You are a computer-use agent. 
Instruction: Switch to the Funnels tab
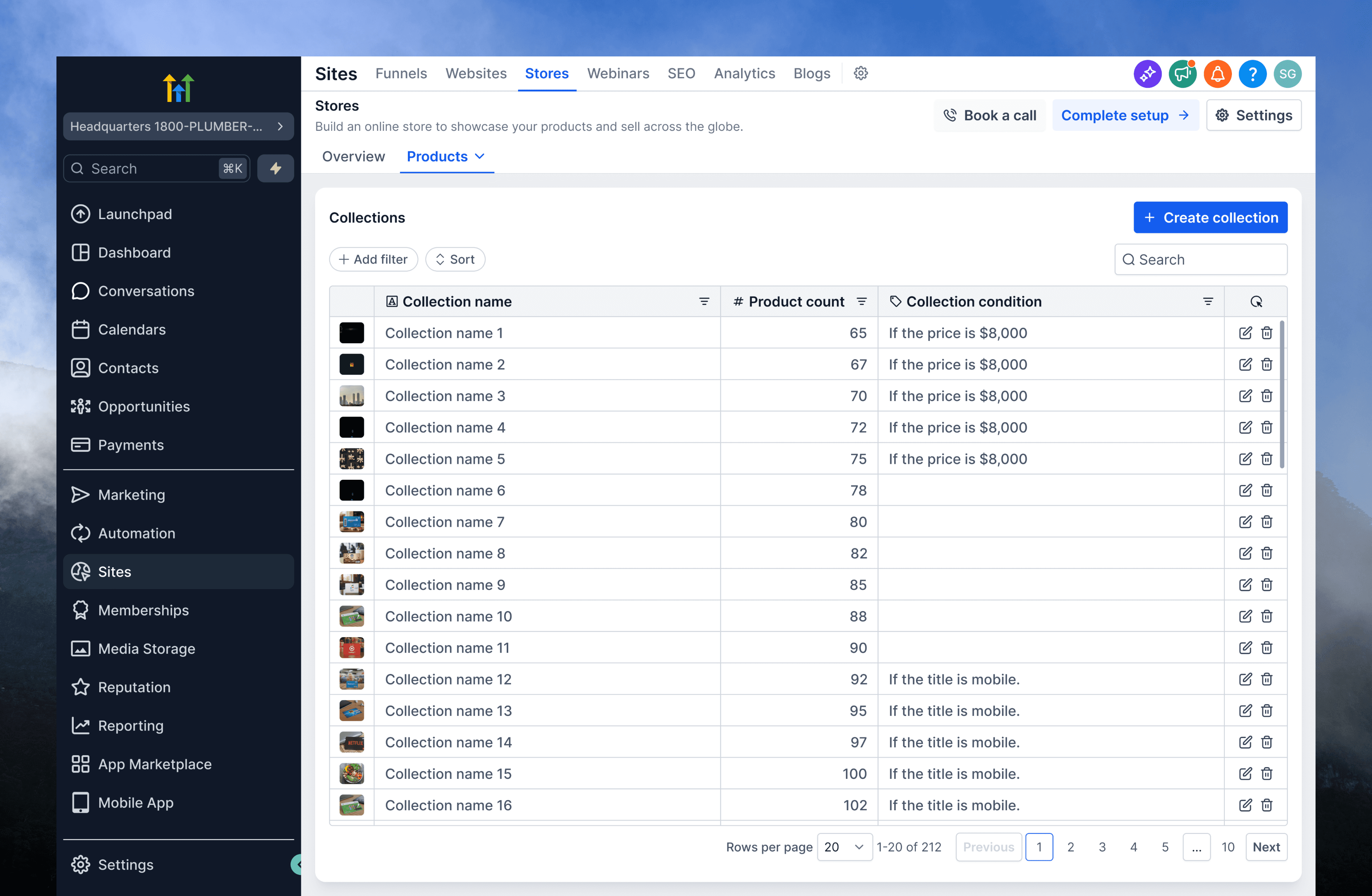click(401, 74)
